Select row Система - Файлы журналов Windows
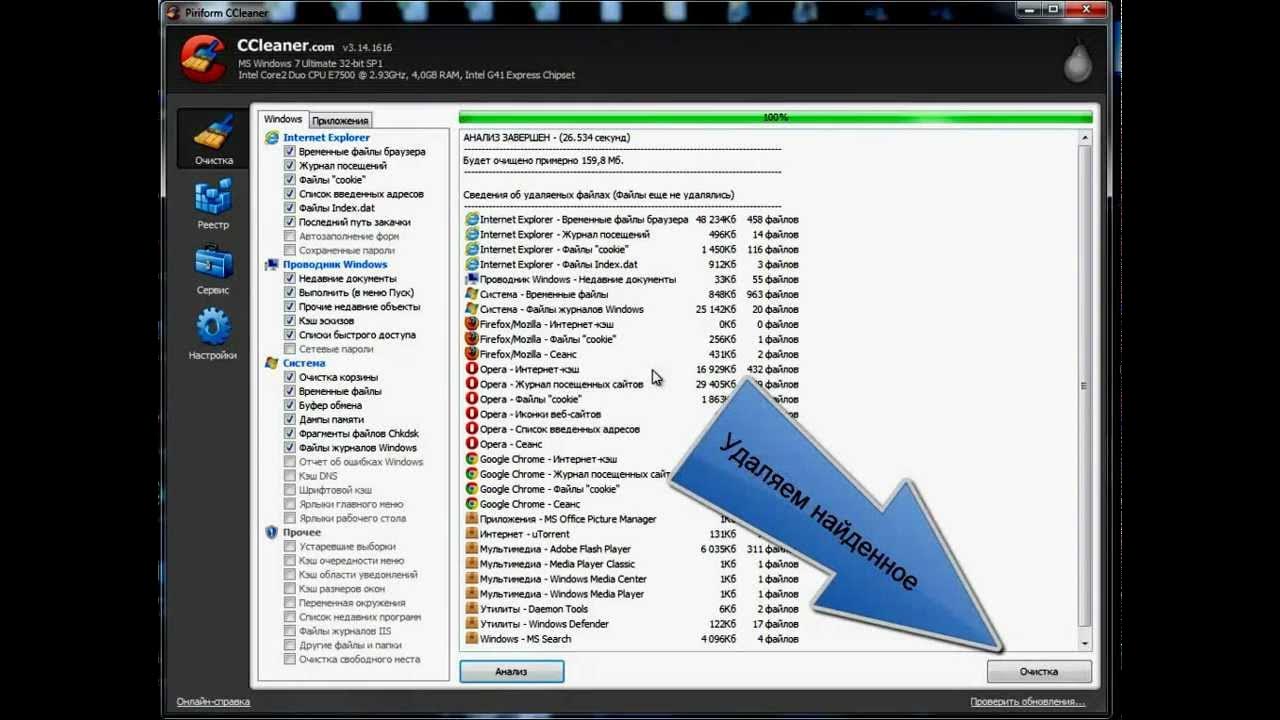This screenshot has height=720, width=1280. [x=632, y=309]
